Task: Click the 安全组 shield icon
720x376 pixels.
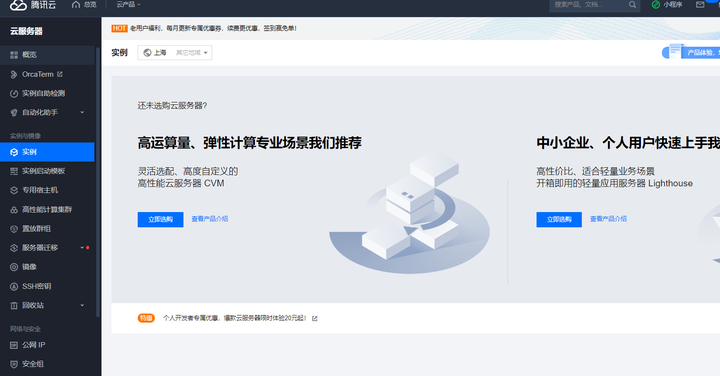Action: point(14,364)
